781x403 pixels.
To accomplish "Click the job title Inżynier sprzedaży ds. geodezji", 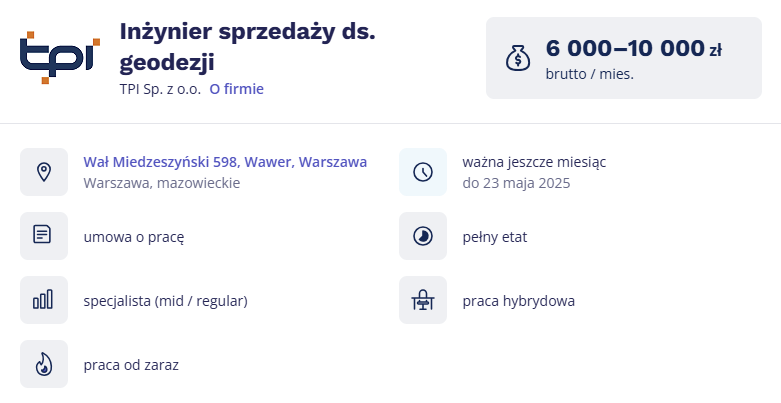I will coord(248,46).
